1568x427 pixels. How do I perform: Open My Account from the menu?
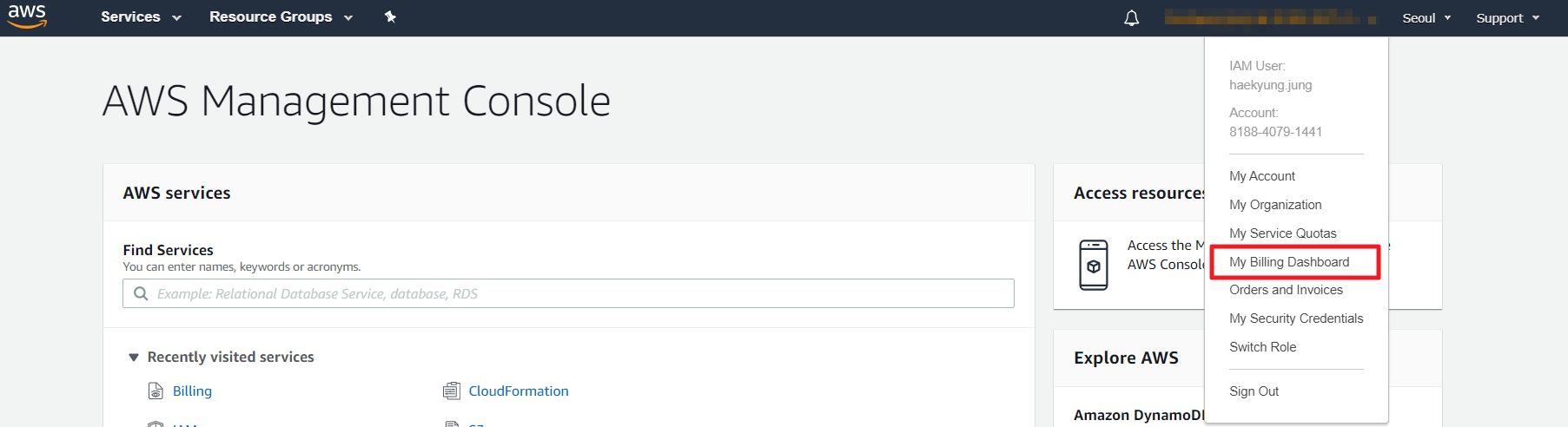1262,176
